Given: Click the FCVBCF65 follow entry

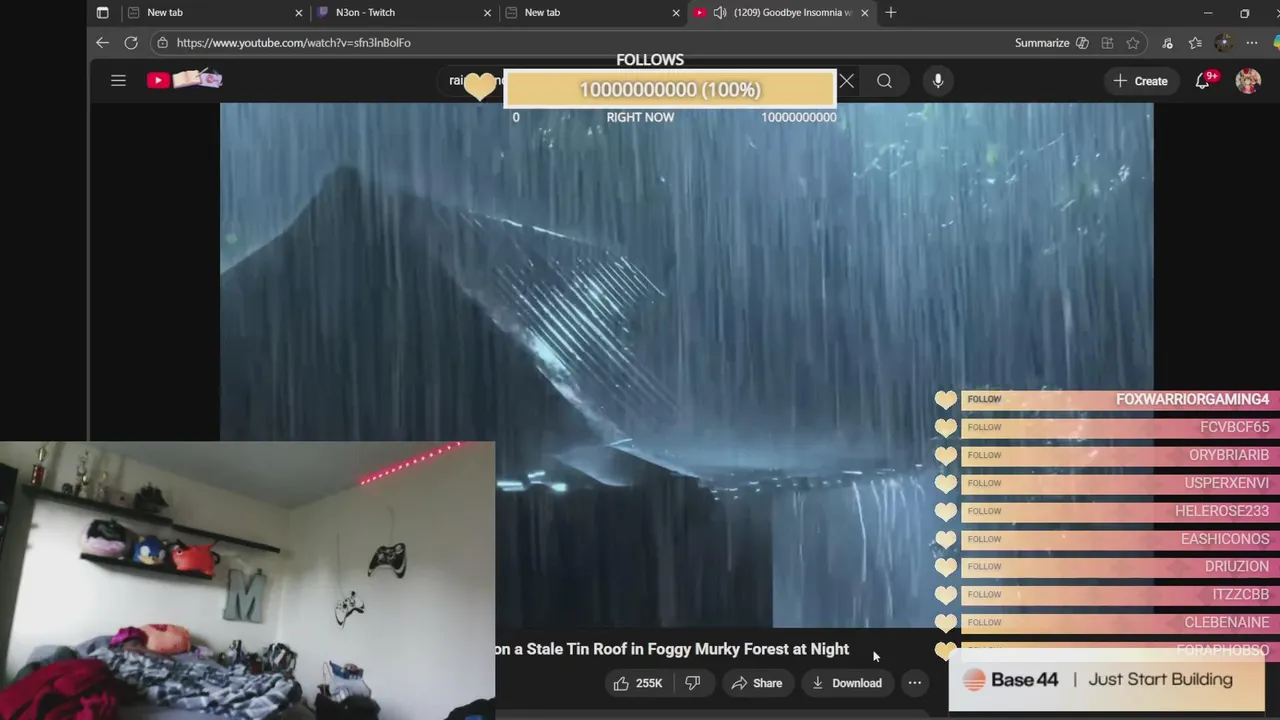Looking at the screenshot, I should 1107,427.
